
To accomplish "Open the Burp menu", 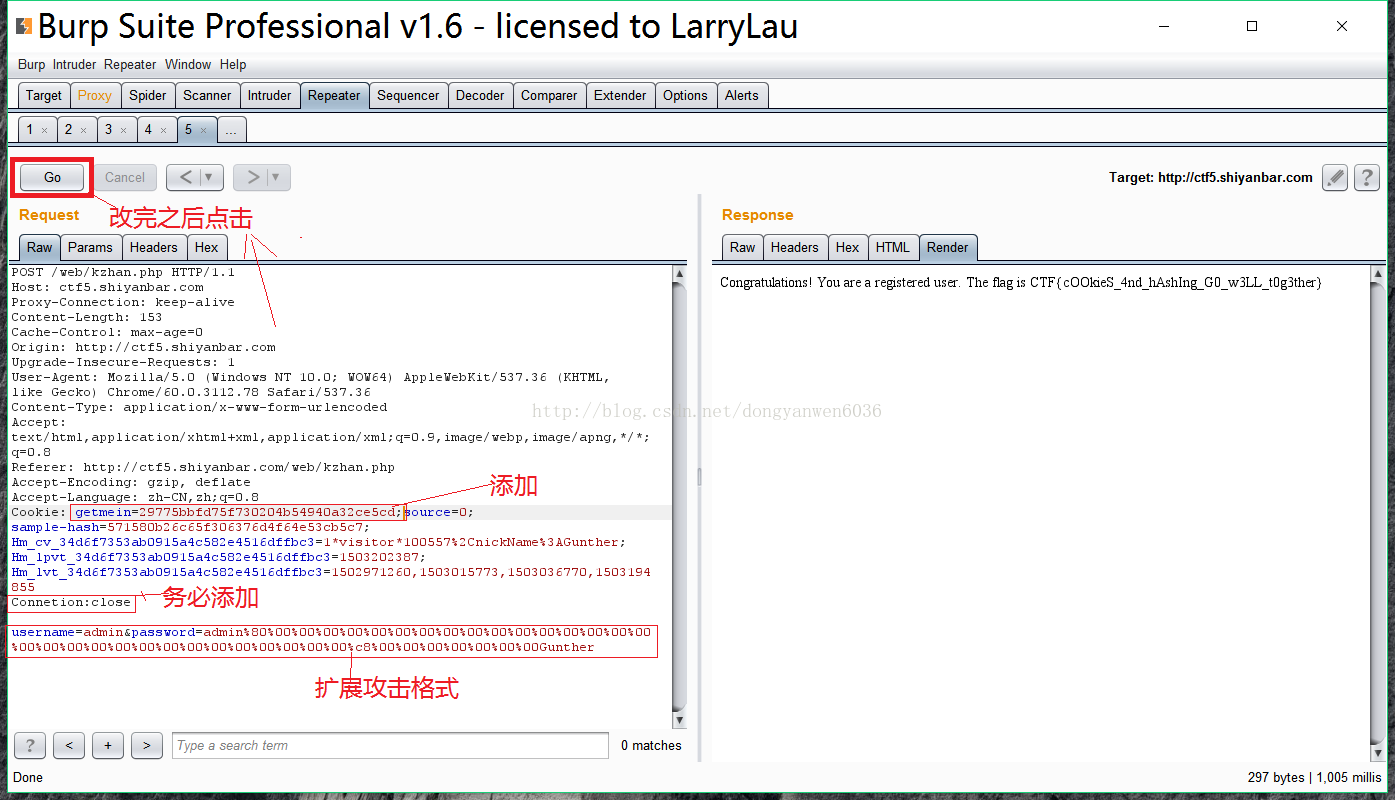I will (x=32, y=64).
